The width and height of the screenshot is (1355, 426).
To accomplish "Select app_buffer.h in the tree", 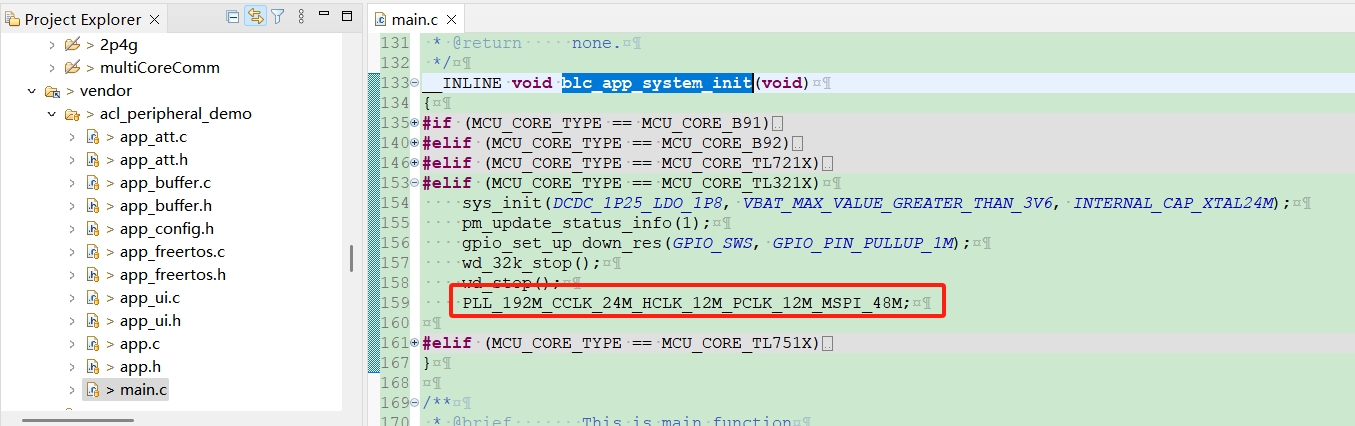I will 166,206.
